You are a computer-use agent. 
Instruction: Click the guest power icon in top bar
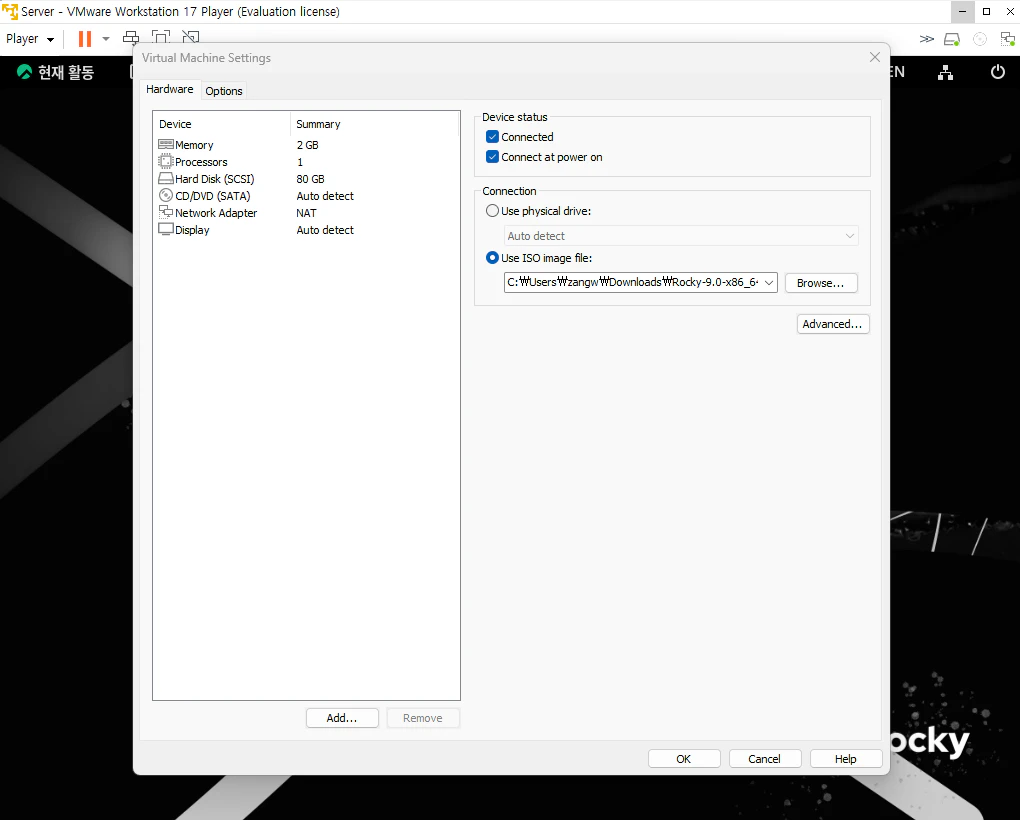pos(997,72)
